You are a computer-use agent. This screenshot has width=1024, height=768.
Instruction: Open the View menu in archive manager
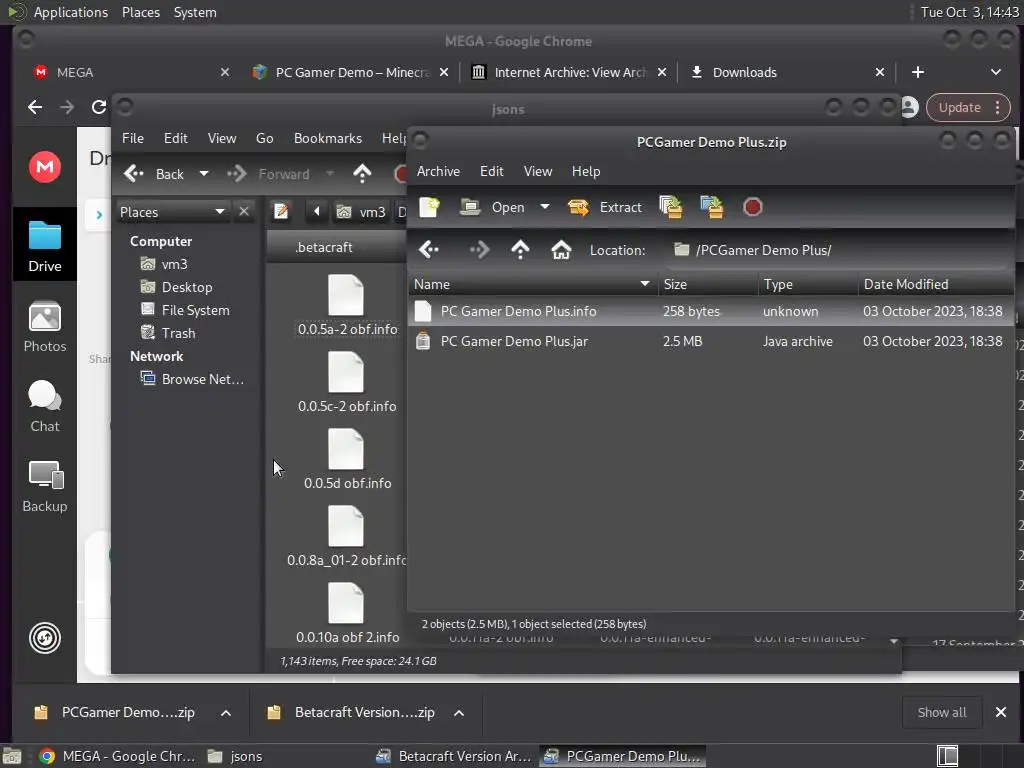pos(537,171)
